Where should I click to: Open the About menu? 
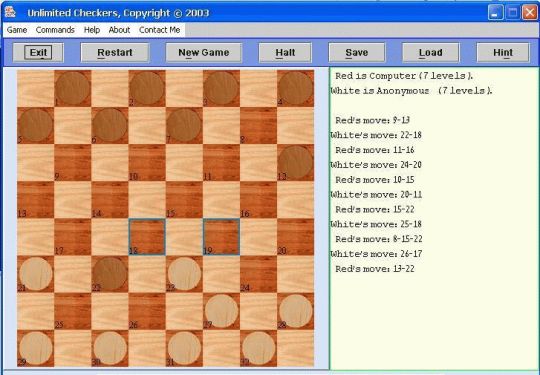pyautogui.click(x=119, y=30)
